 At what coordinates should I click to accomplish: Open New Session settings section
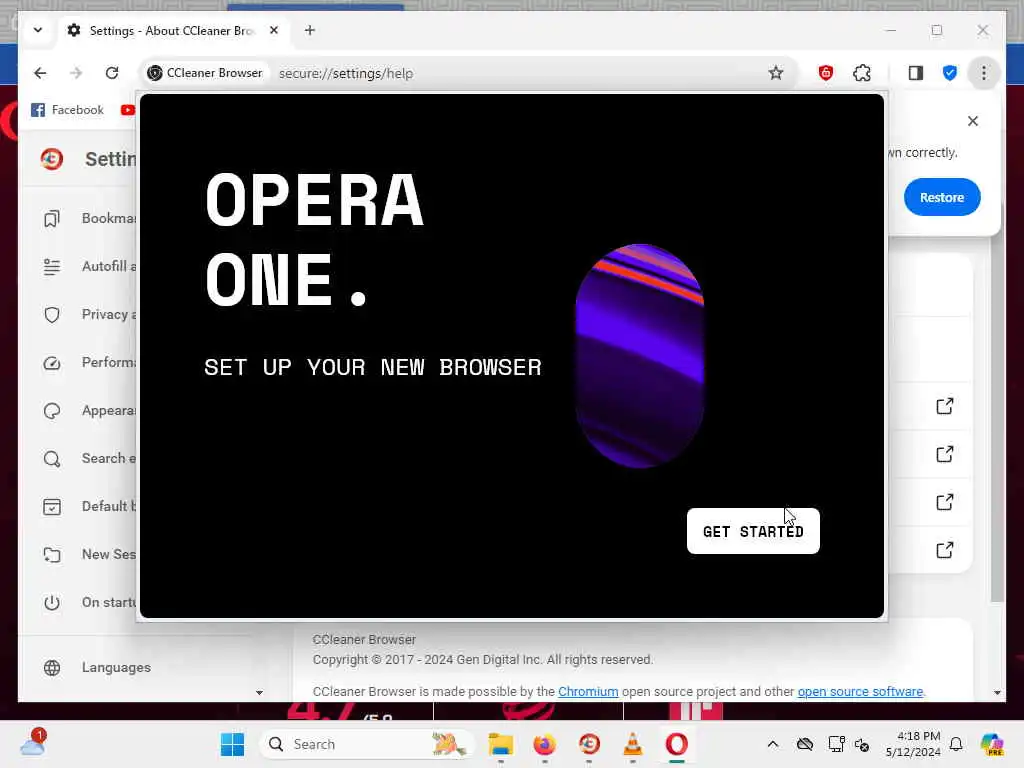(90, 554)
